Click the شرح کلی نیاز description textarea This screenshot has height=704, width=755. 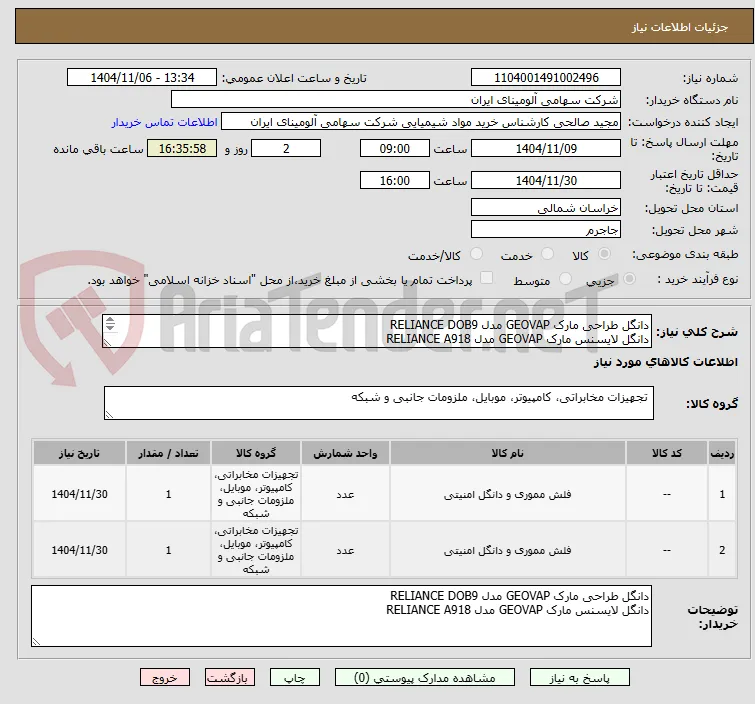pos(377,331)
